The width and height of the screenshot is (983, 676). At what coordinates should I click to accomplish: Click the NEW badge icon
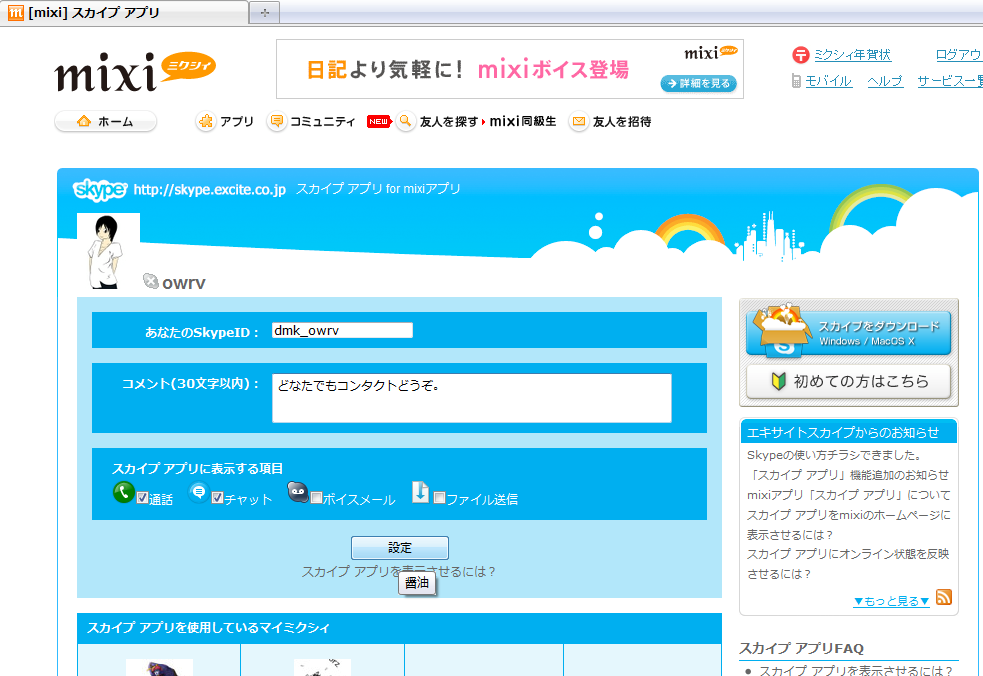(379, 122)
